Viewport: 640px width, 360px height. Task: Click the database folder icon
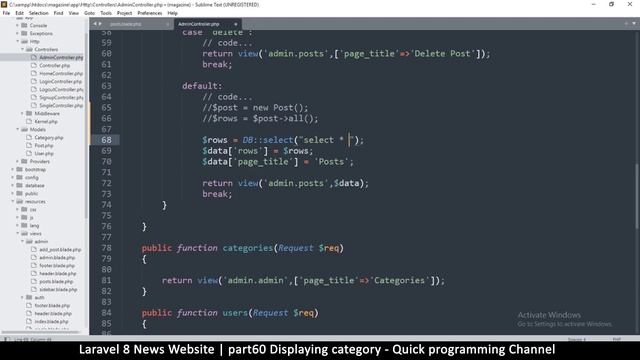[x=19, y=185]
